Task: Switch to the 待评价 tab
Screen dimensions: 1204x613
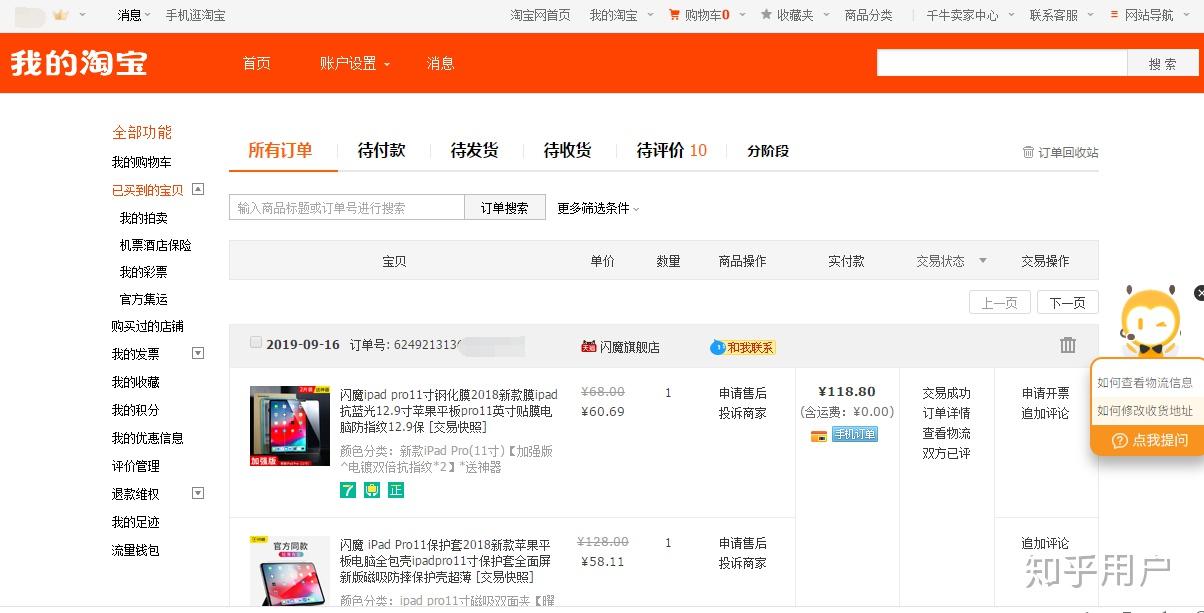Action: [671, 150]
